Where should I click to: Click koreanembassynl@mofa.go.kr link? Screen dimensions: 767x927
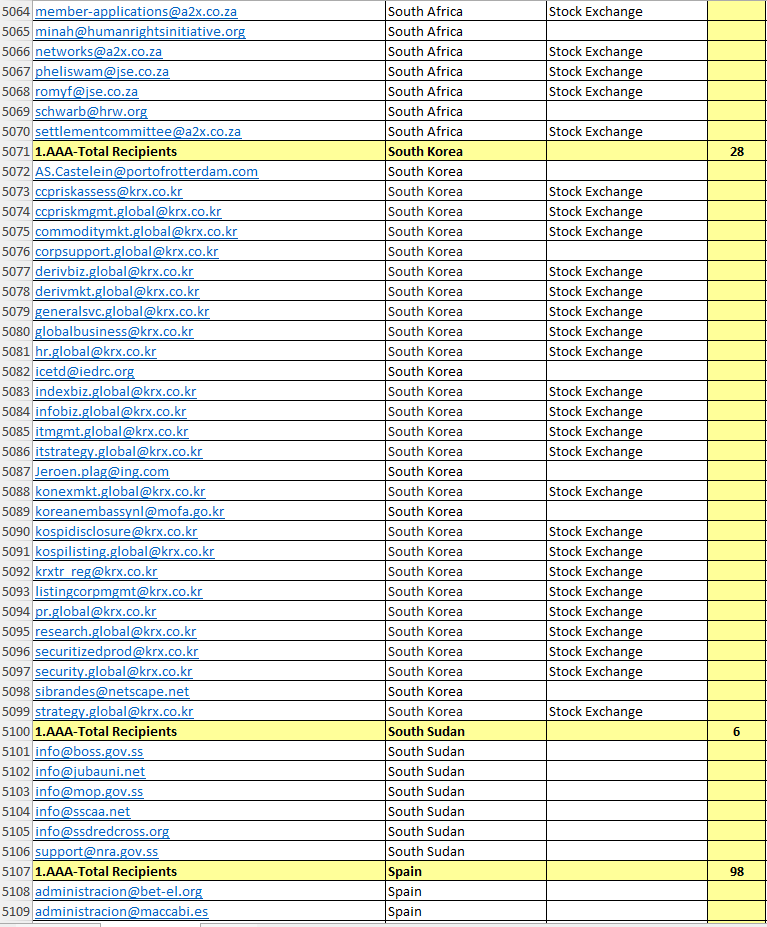click(x=130, y=512)
